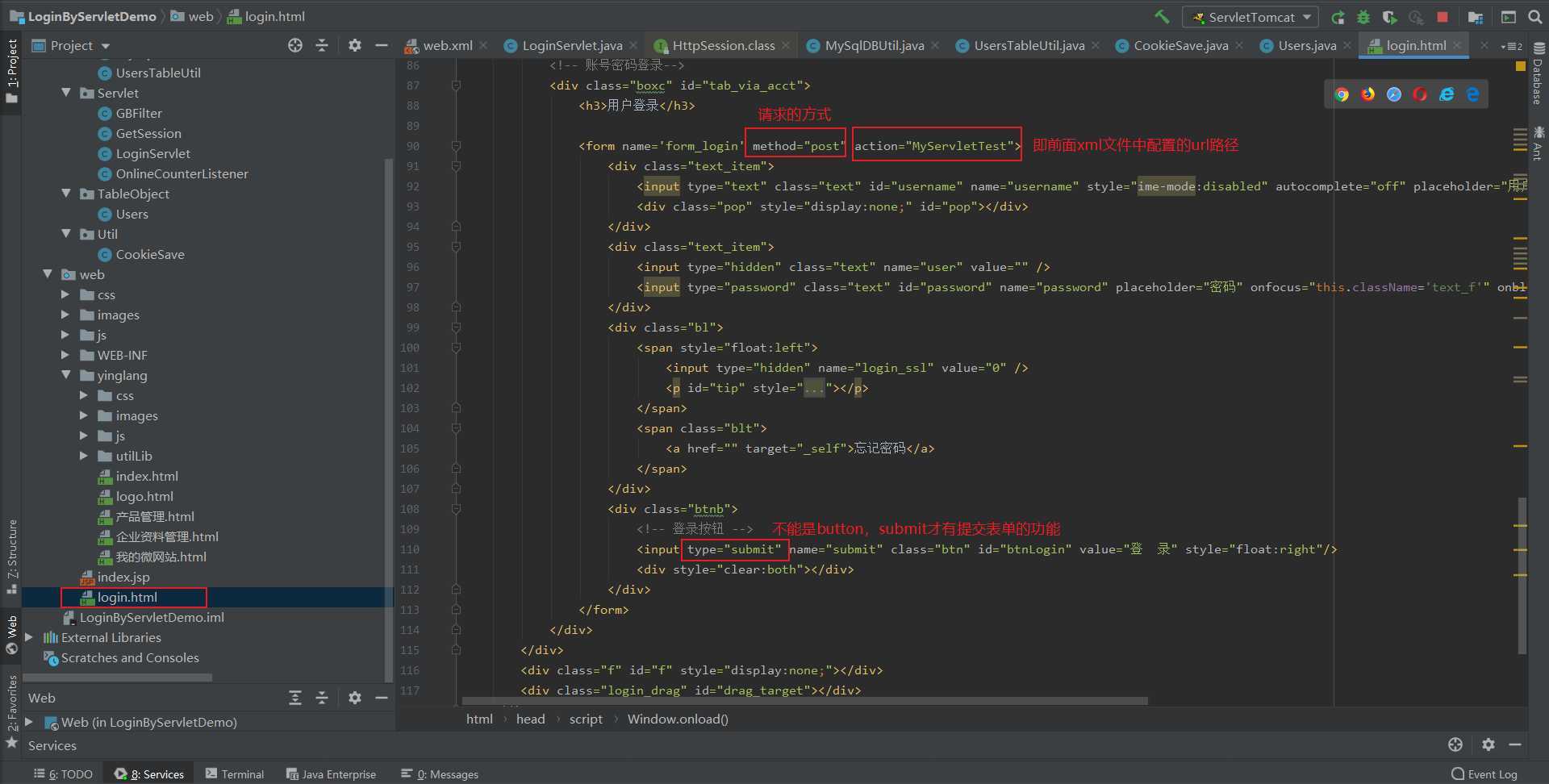The image size is (1549, 784).
Task: Switch to the CookieSave.java tab
Action: pos(1180,46)
